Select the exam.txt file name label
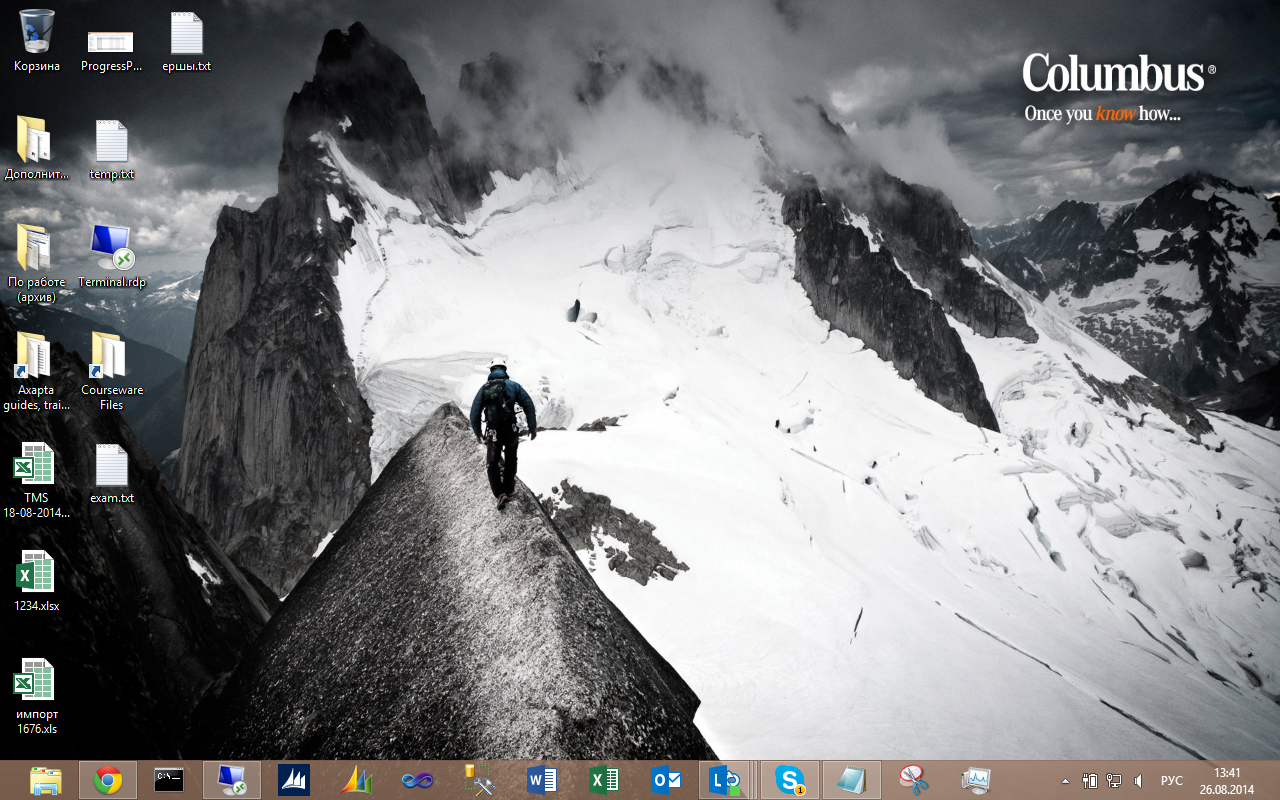1280x800 pixels. pos(112,498)
